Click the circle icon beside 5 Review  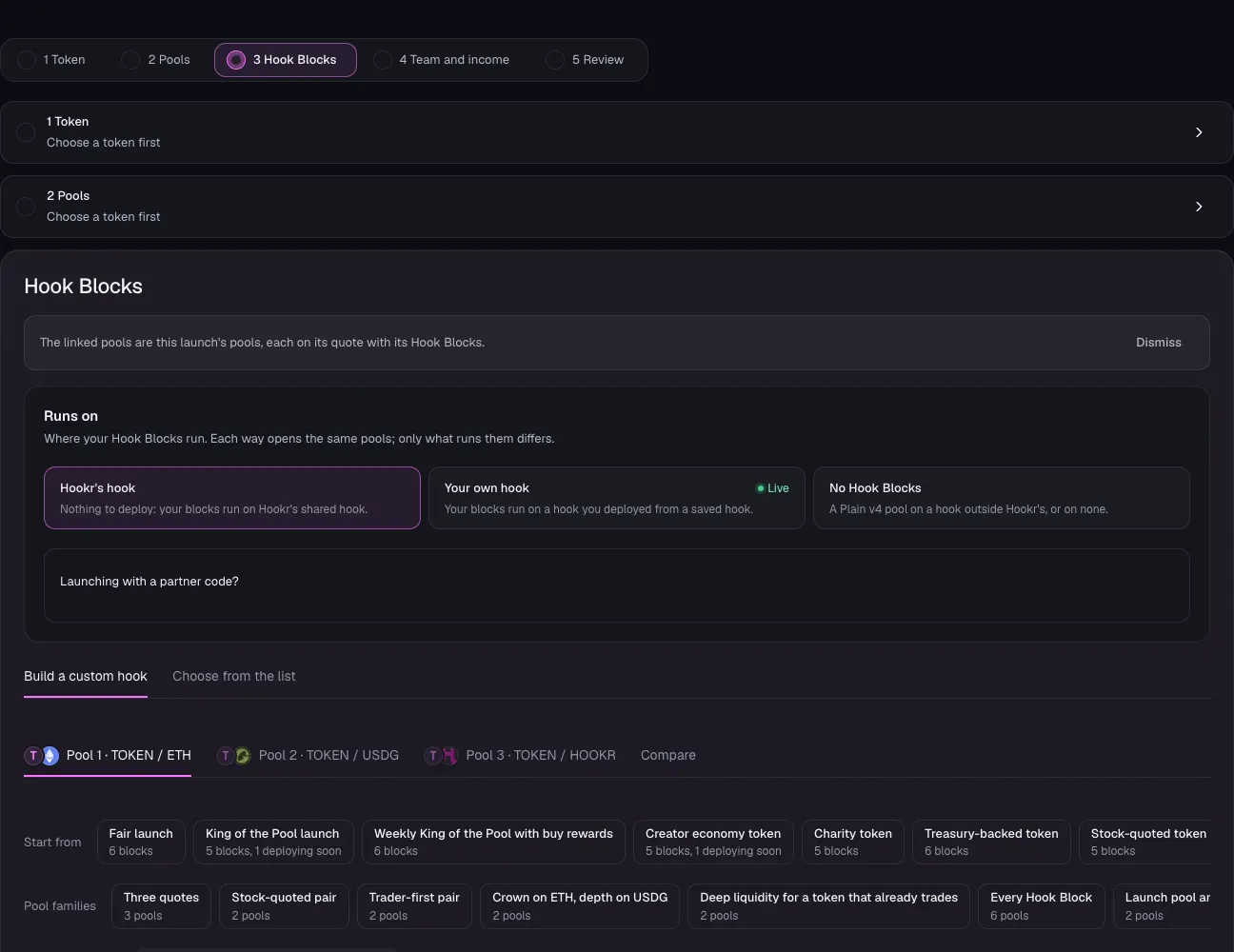click(x=555, y=60)
